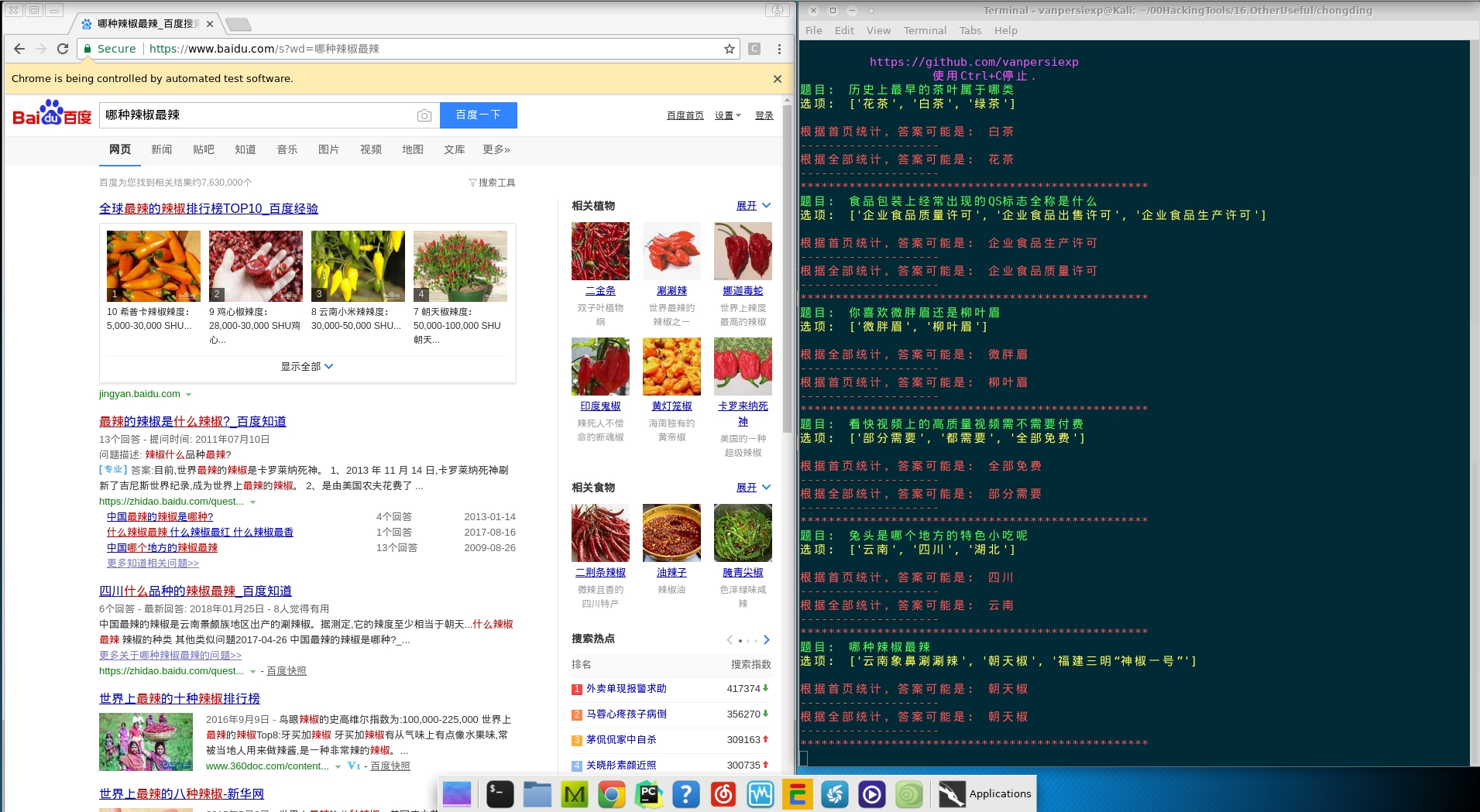Switch to the 图片 tab
The image size is (1480, 812).
(329, 149)
